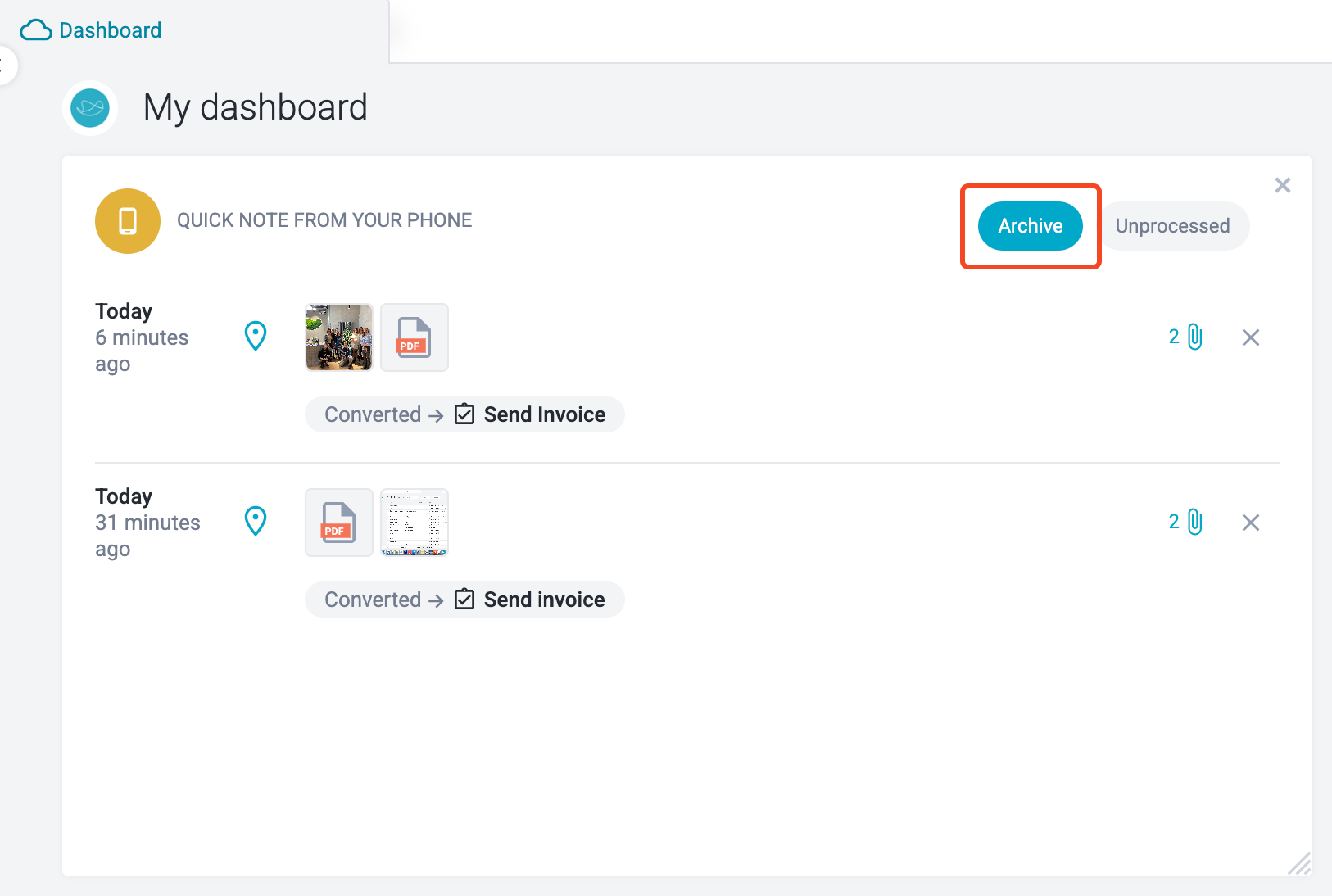Open location pin for 31 minutes ago note
The height and width of the screenshot is (896, 1332).
[x=256, y=521]
